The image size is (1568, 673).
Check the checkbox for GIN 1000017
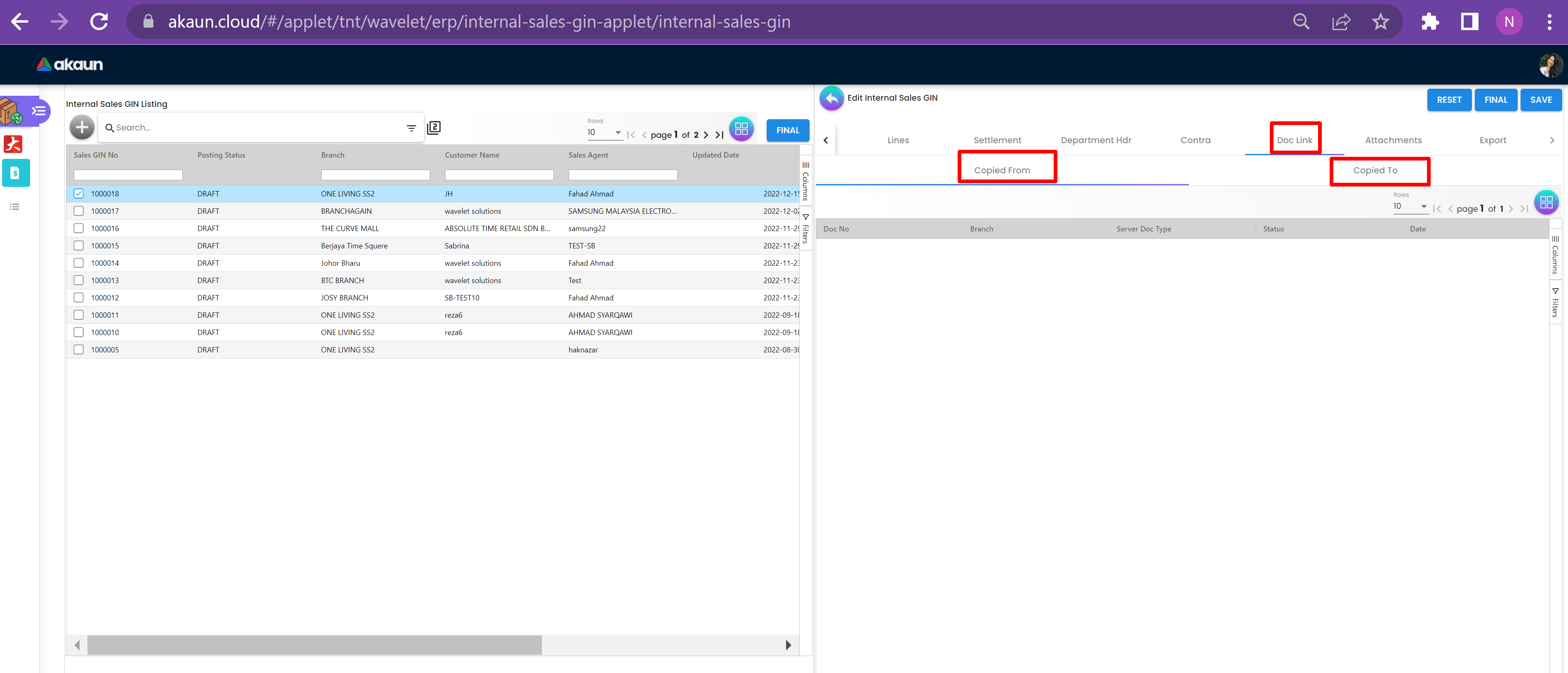78,211
